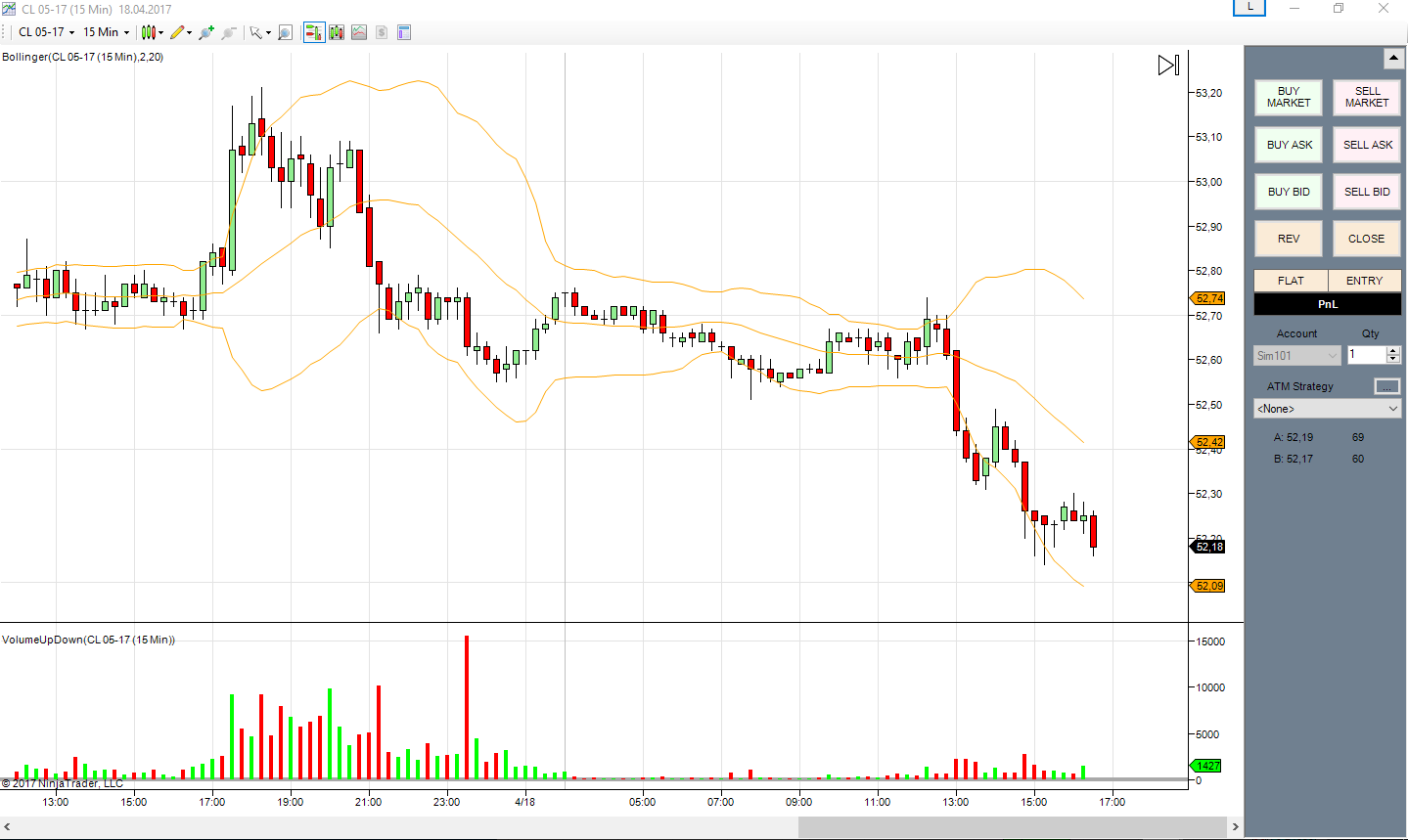Click the zoom in magnifier with plus
Image resolution: width=1408 pixels, height=840 pixels.
(206, 32)
